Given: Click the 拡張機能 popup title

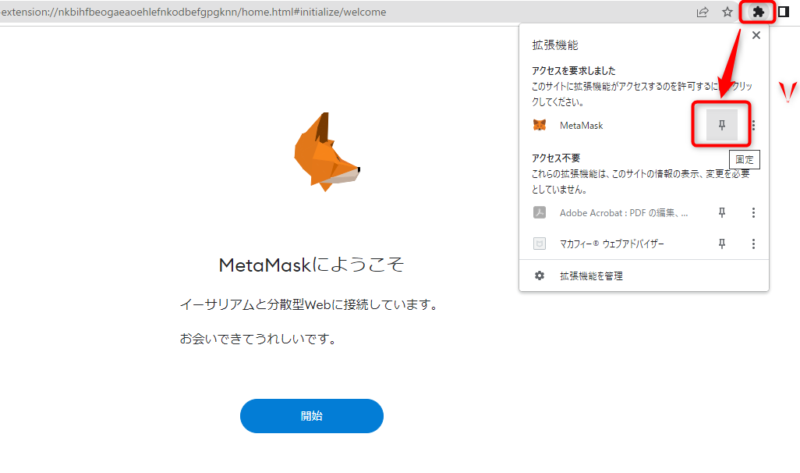Looking at the screenshot, I should [x=555, y=45].
